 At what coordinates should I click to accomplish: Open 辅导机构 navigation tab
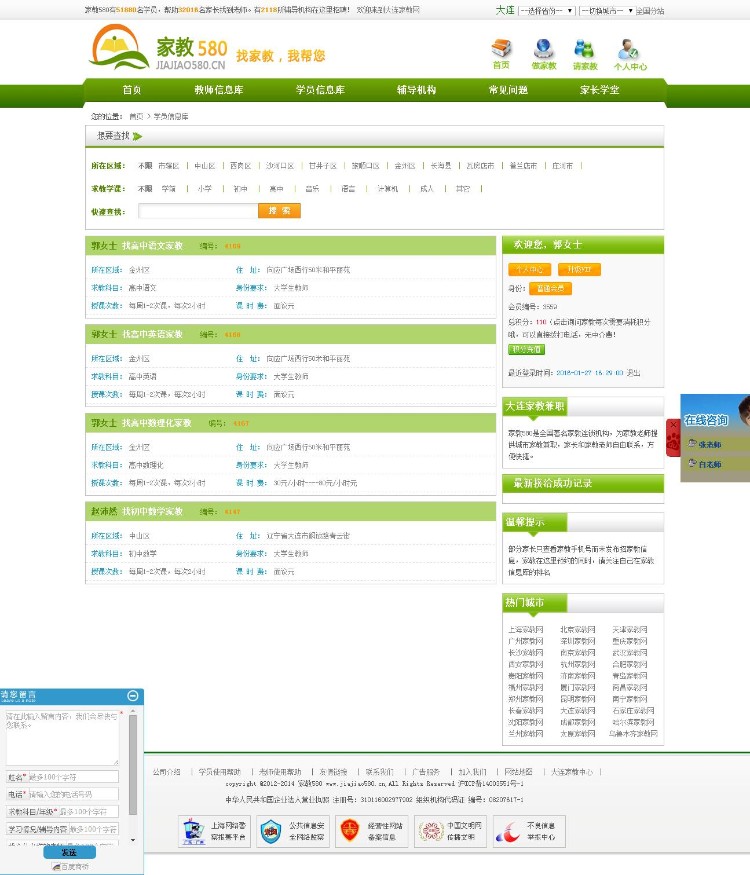pyautogui.click(x=416, y=90)
